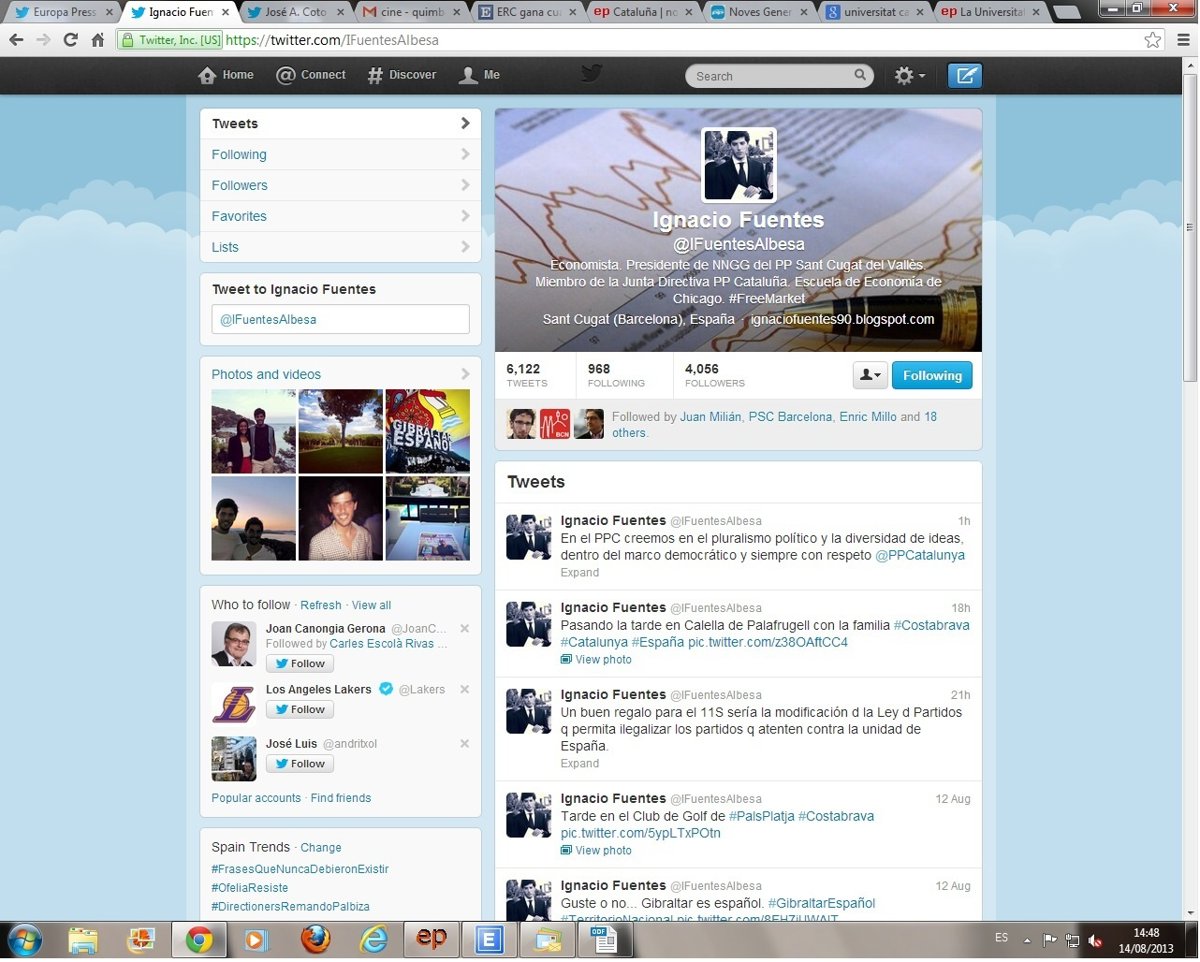Open the settings gear dropdown
1200x962 pixels.
[908, 76]
